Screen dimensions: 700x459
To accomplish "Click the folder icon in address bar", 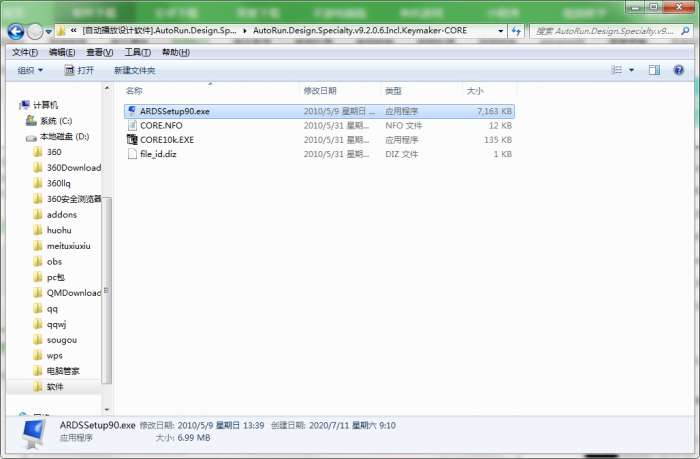I will [x=61, y=31].
